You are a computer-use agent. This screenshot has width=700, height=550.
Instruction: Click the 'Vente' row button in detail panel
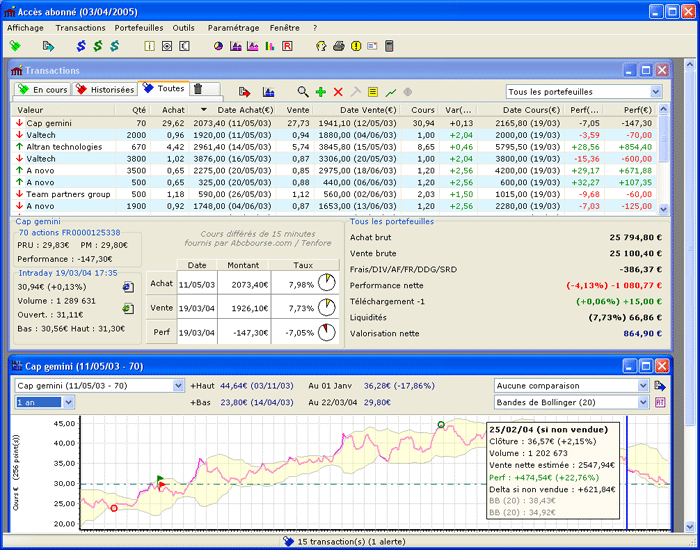[162, 308]
